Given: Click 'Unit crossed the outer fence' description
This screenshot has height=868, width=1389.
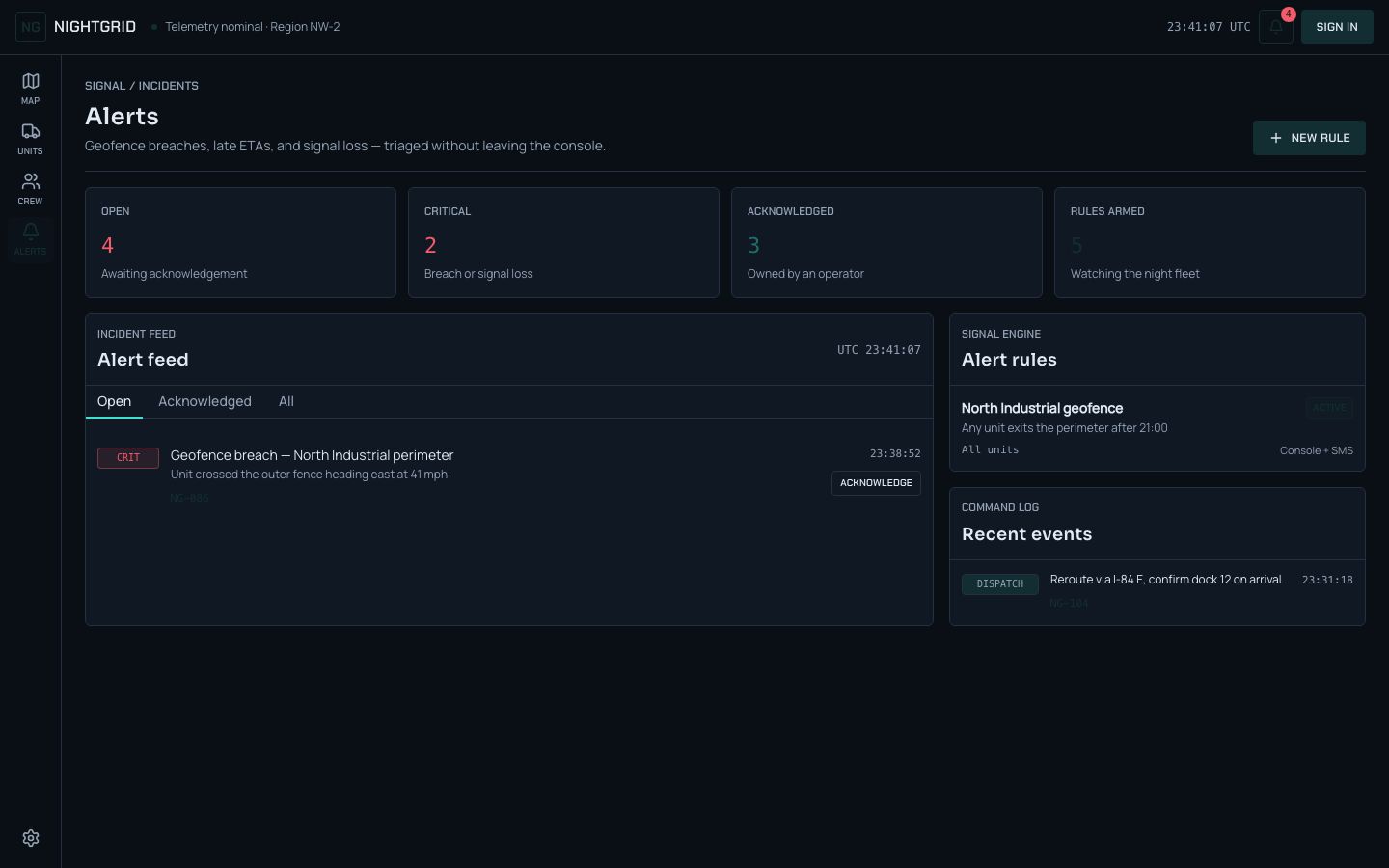Looking at the screenshot, I should [x=310, y=475].
